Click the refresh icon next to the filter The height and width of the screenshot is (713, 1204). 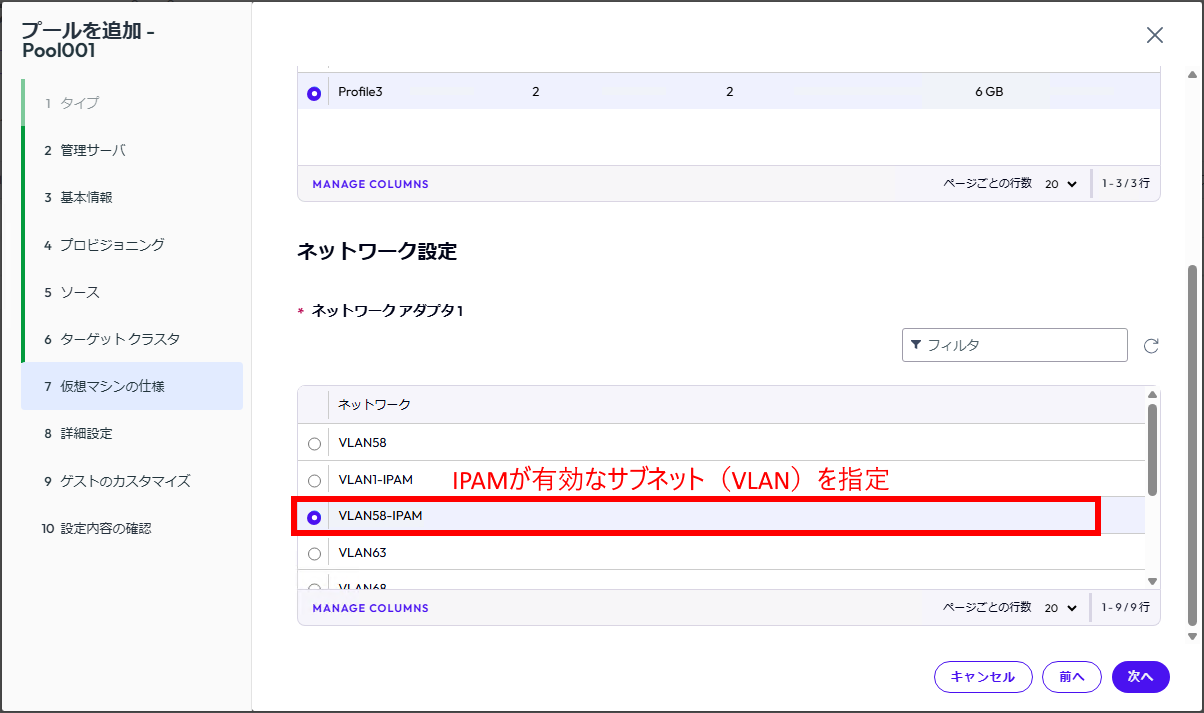tap(1151, 346)
